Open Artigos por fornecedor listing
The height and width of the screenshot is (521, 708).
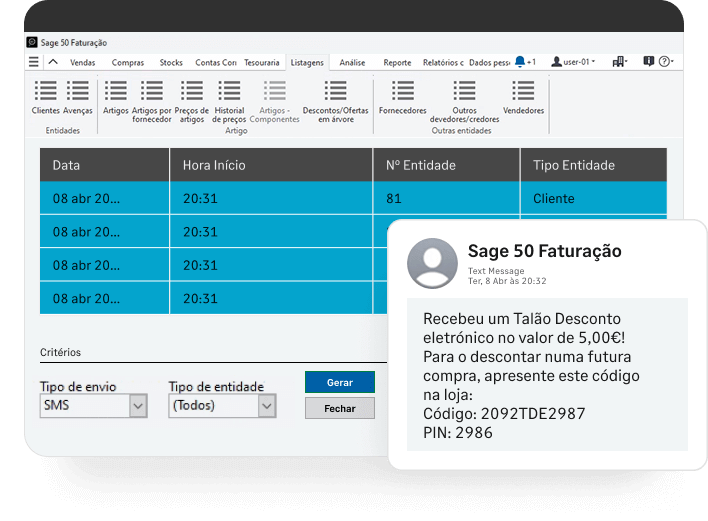[151, 92]
